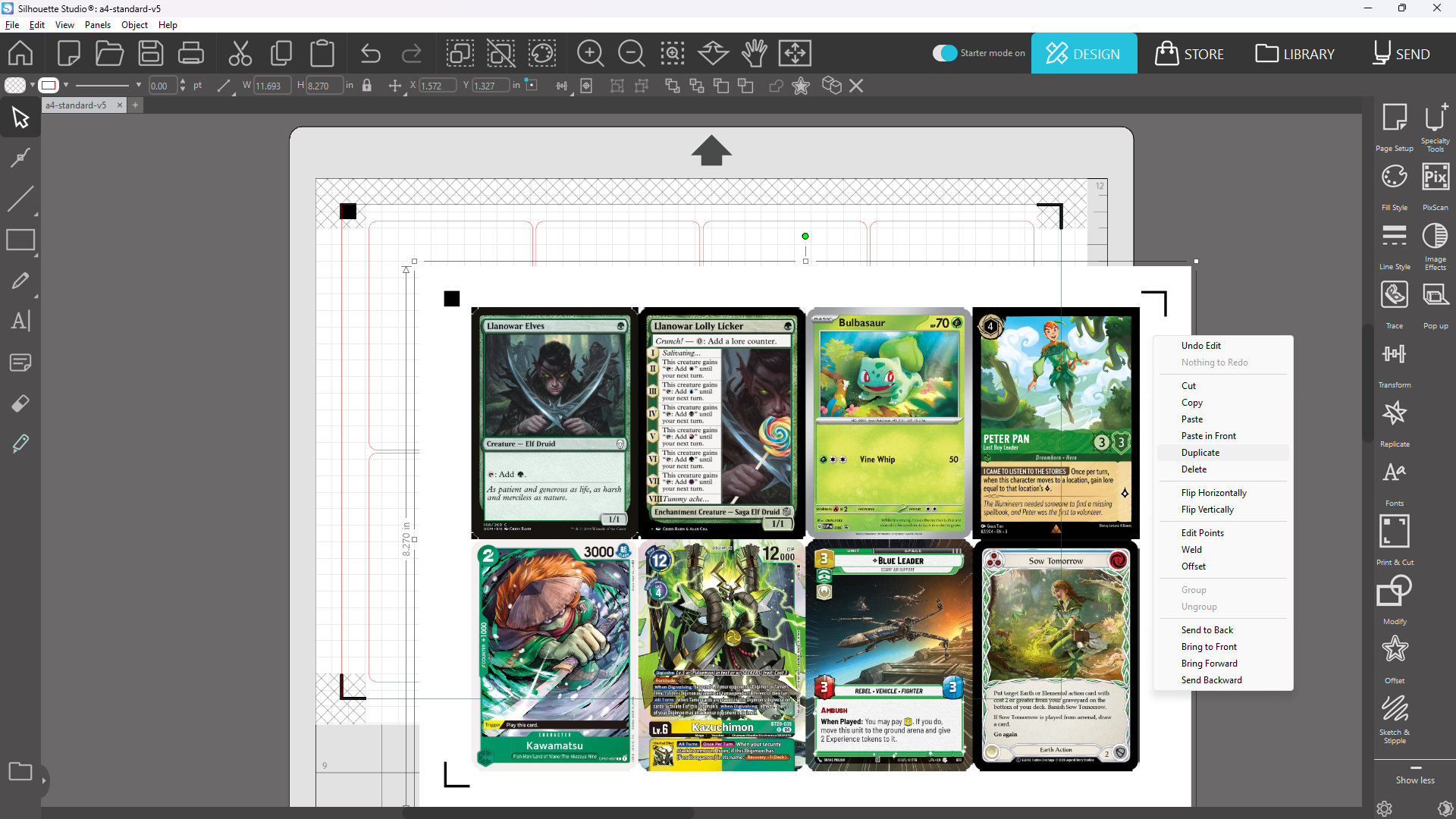
Task: Open the Specialty Tools panel
Action: coord(1436,127)
